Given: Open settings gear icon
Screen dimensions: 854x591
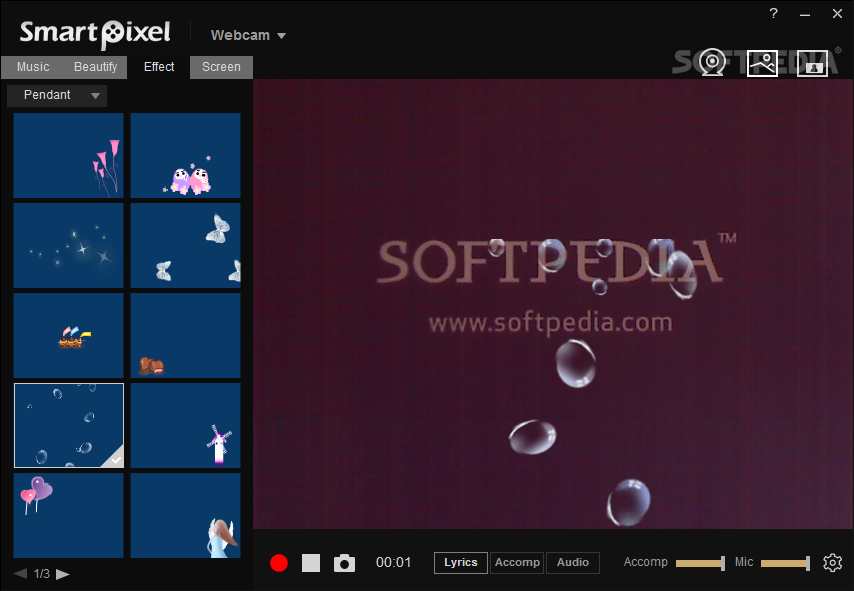Looking at the screenshot, I should click(x=832, y=562).
